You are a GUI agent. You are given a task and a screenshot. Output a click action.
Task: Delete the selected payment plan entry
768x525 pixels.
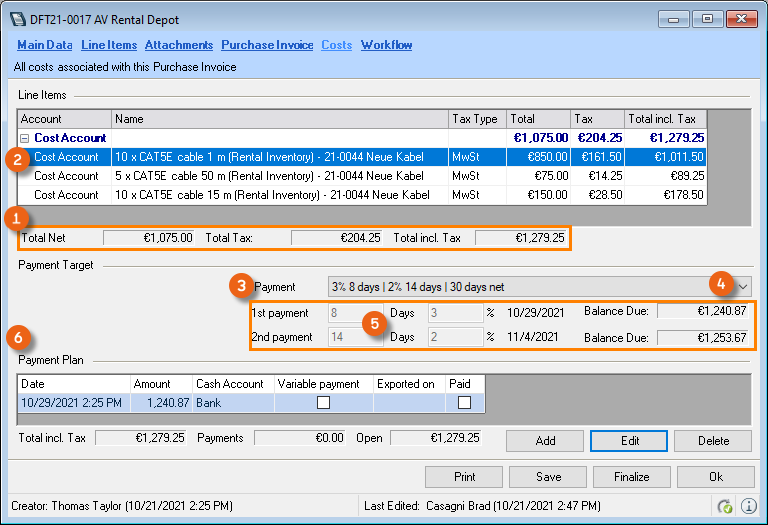pyautogui.click(x=713, y=441)
